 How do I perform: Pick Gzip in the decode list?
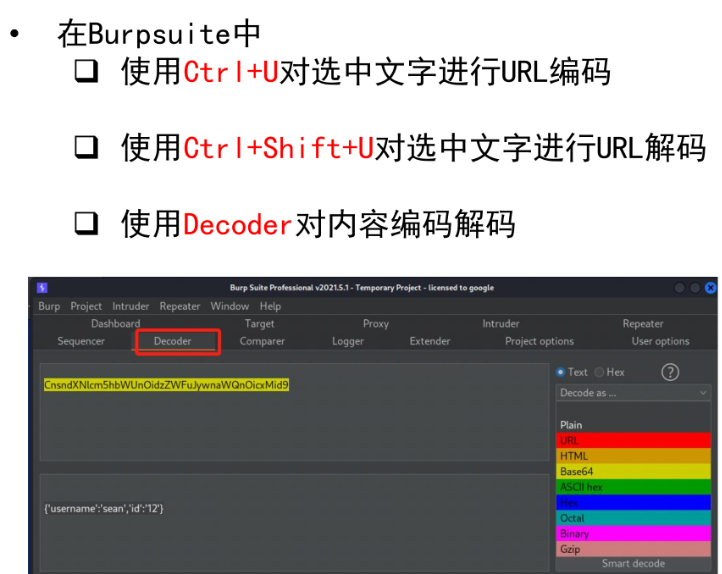point(633,549)
